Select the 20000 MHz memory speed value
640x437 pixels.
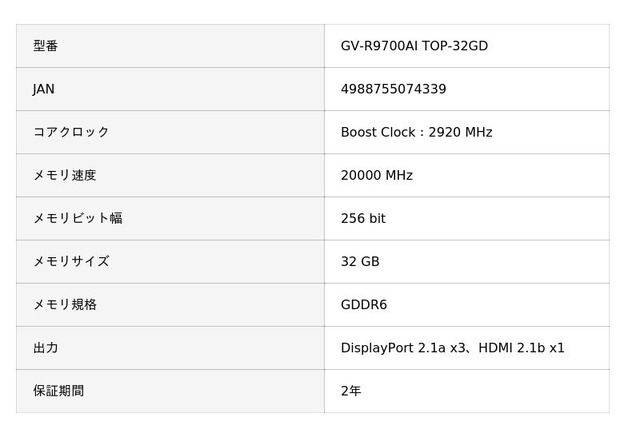pos(377,175)
